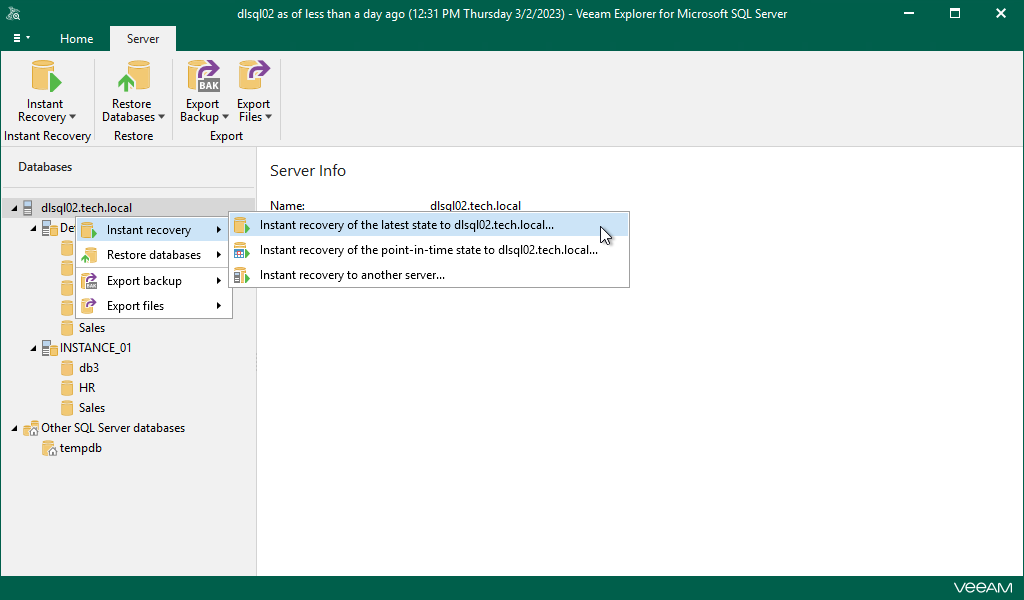This screenshot has height=600, width=1024.
Task: Select Instant recovery of the latest state
Action: (x=429, y=225)
